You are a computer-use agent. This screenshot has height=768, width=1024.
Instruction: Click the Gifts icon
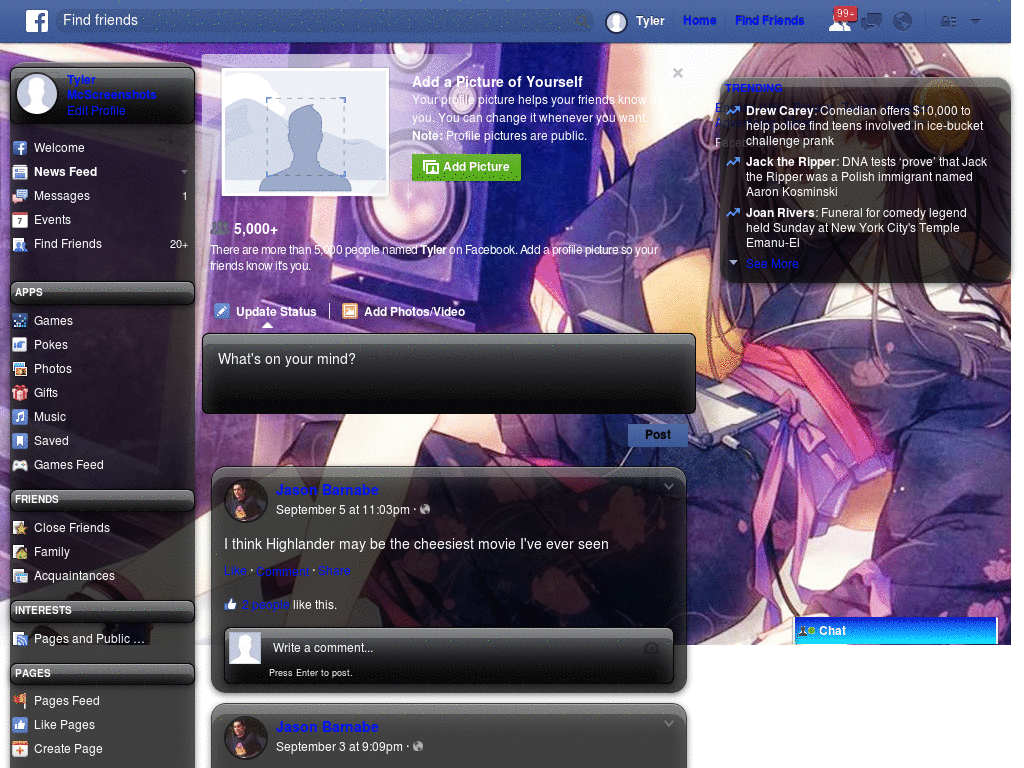20,392
